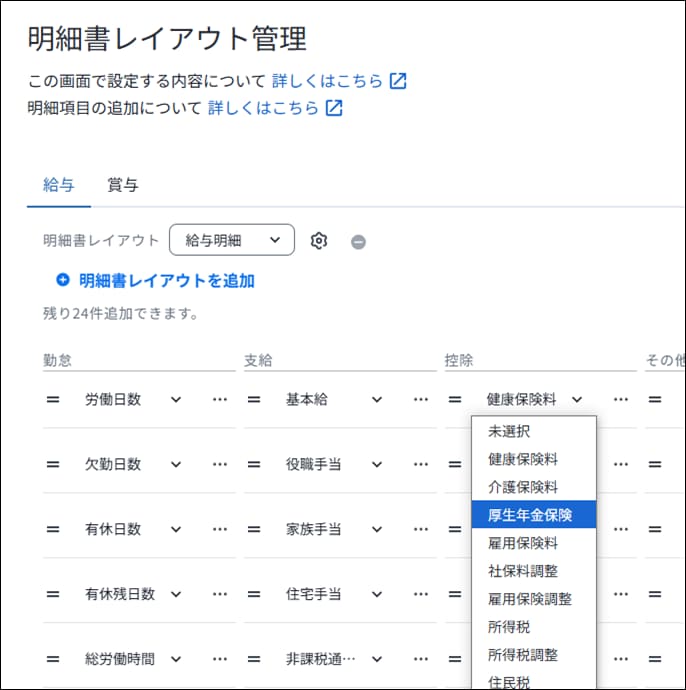Choose 厚生年金保険 from the dropdown list
This screenshot has width=686, height=690.
(x=533, y=515)
